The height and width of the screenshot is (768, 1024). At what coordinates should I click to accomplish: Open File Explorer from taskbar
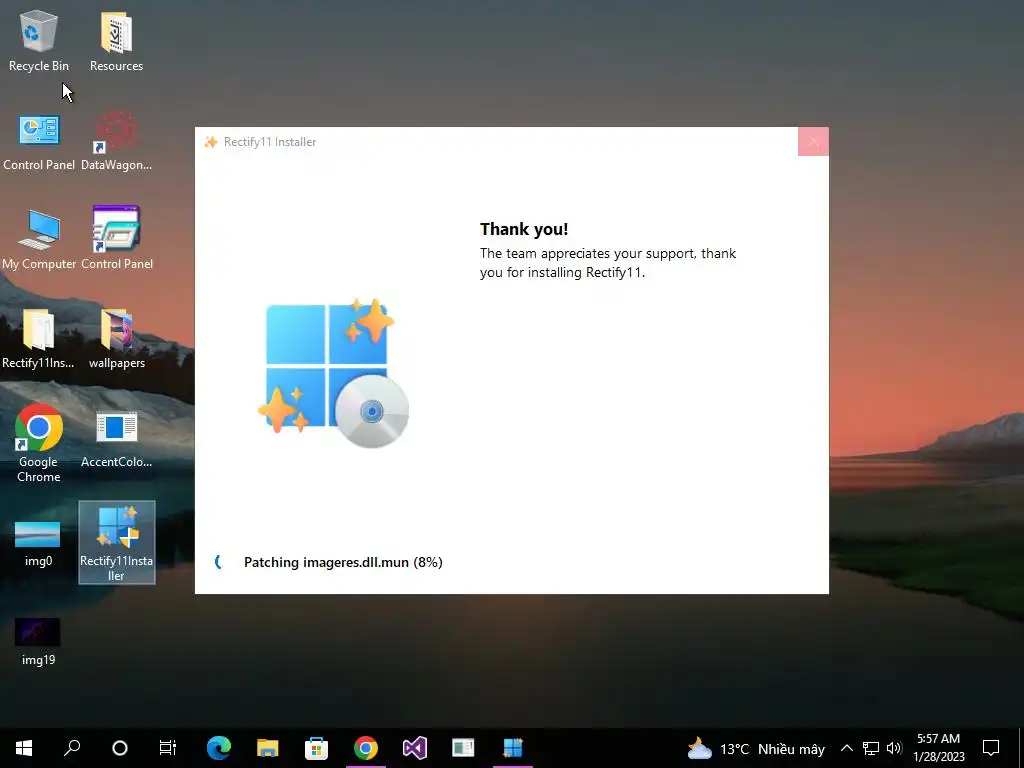[x=268, y=748]
